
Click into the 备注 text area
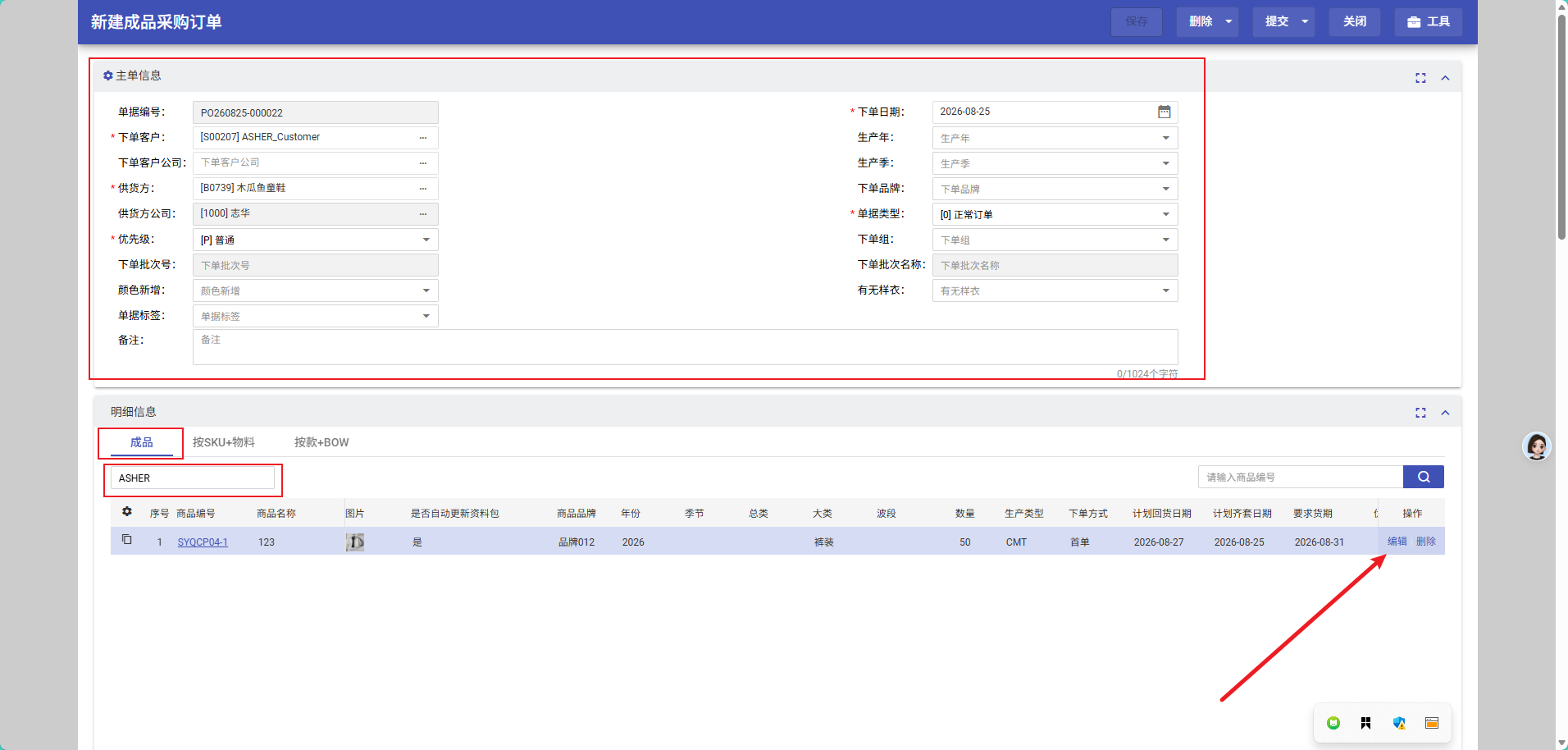686,347
